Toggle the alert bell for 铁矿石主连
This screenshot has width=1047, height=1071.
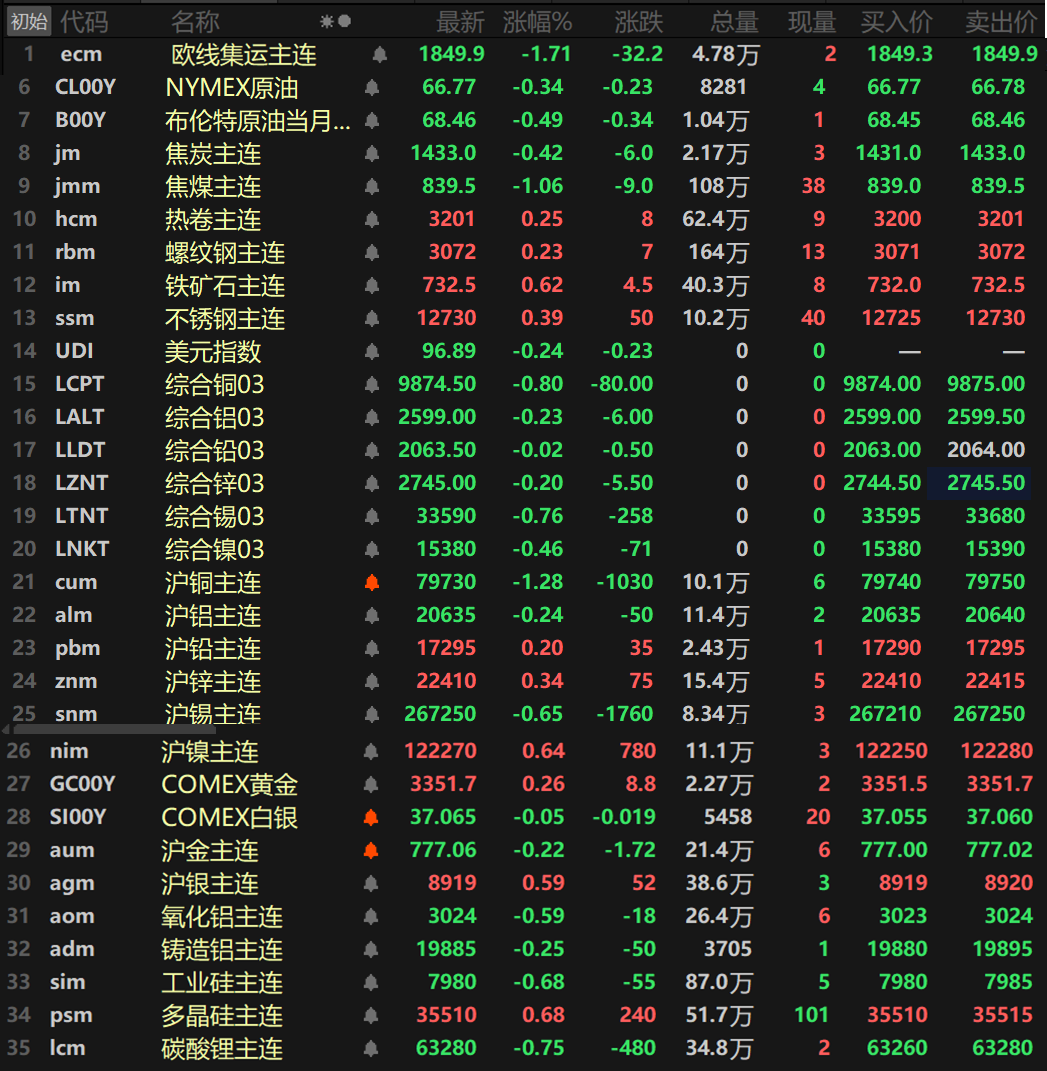click(372, 286)
